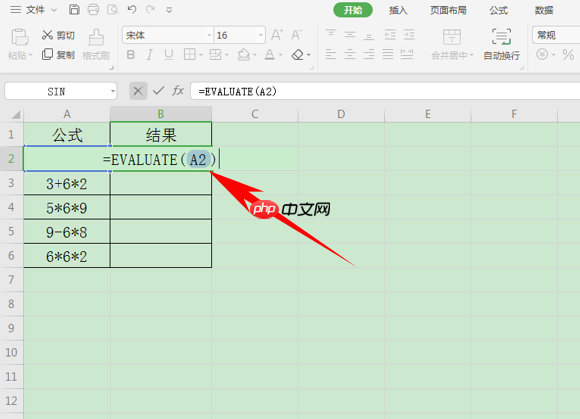Click the Borders grid icon
580x419 pixels.
190,55
